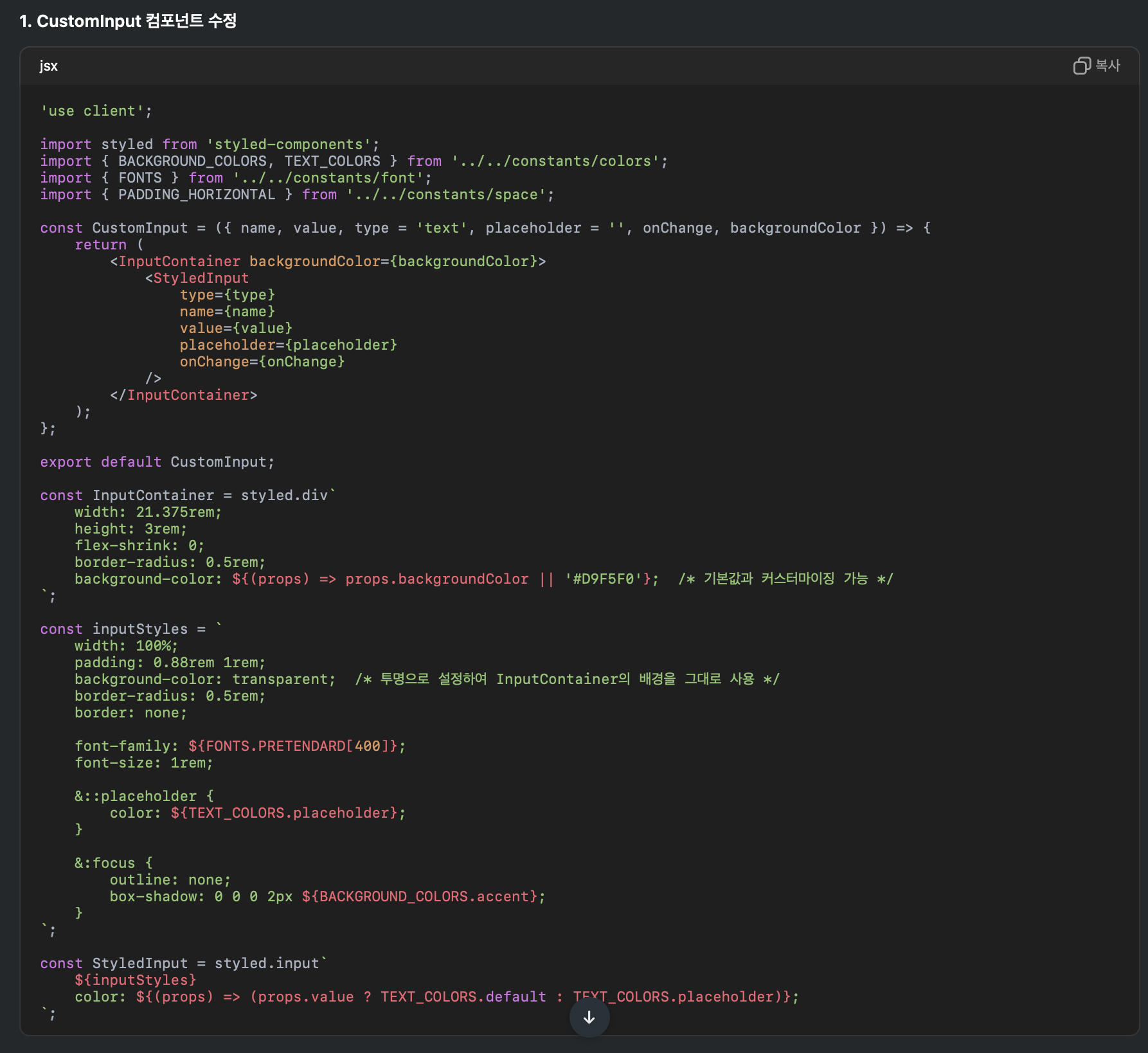Click the type={type} attribute
Image resolution: width=1148 pixels, height=1053 pixels.
click(228, 295)
